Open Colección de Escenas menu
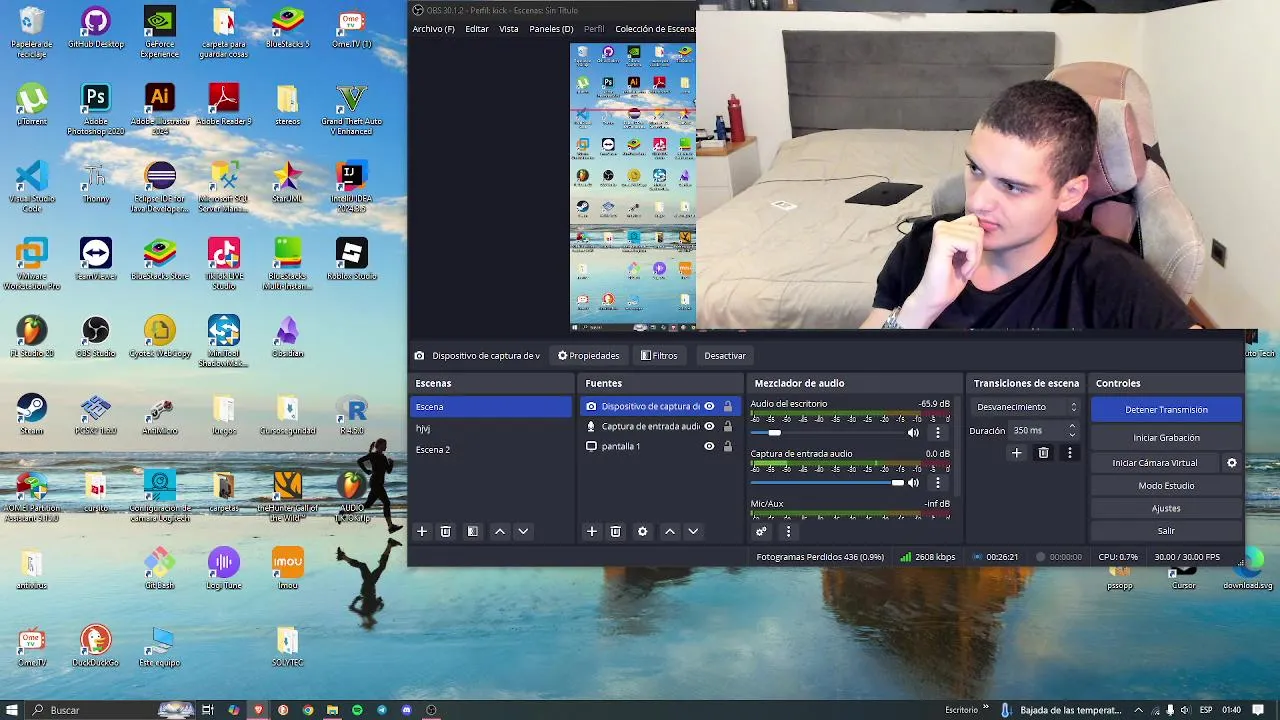The image size is (1280, 720). (655, 29)
